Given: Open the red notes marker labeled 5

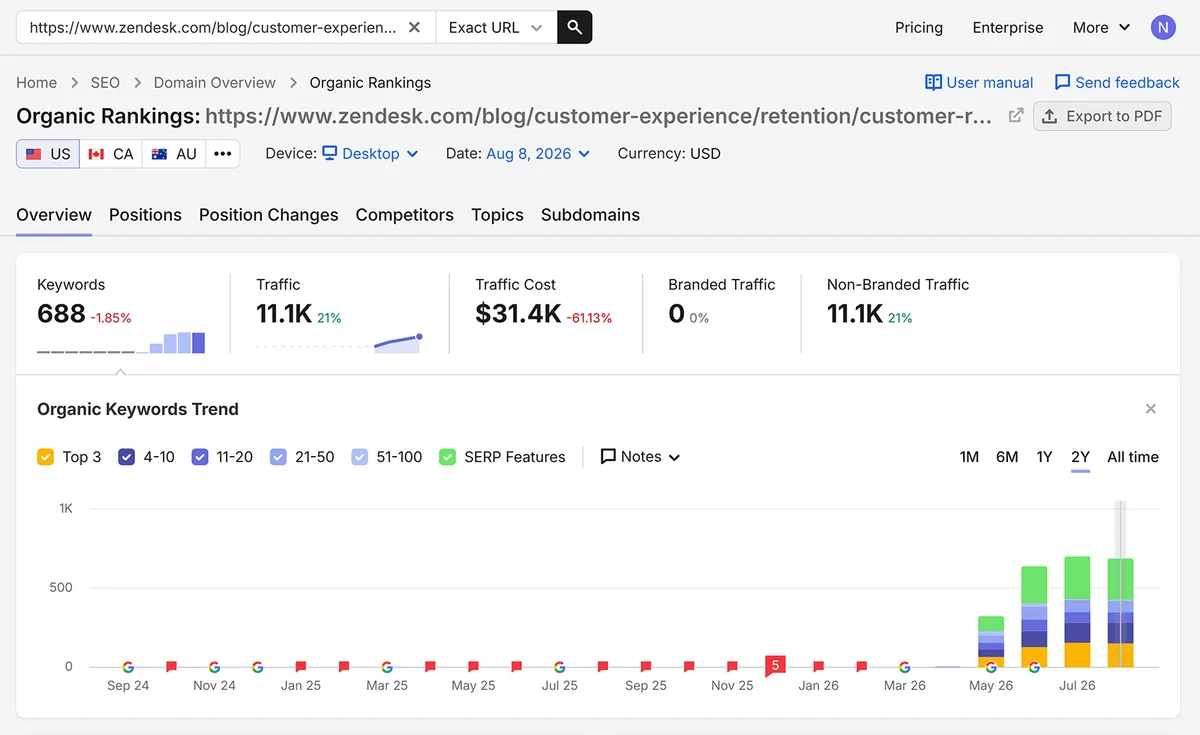Looking at the screenshot, I should 775,666.
